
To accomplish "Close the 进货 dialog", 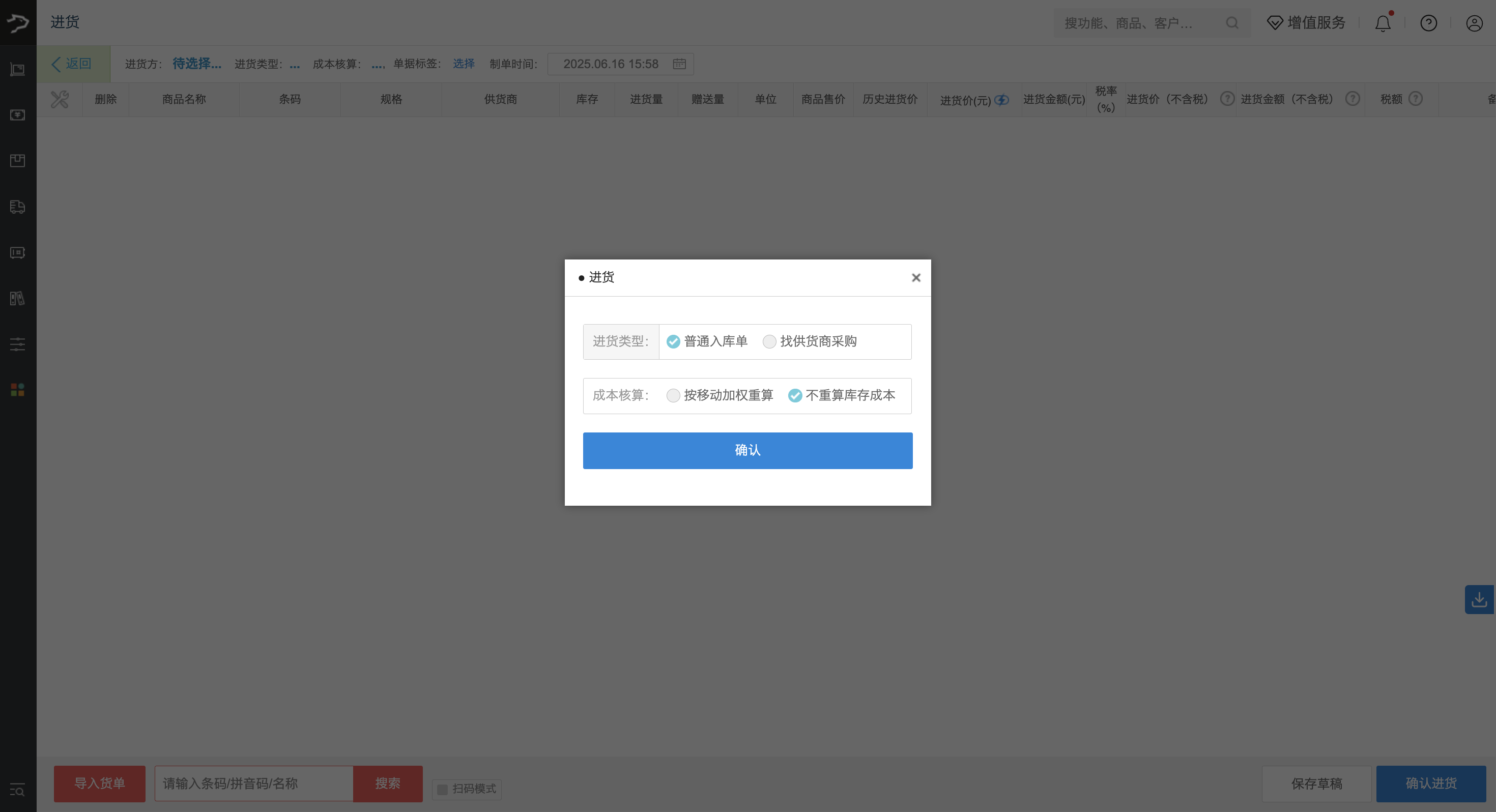I will pyautogui.click(x=916, y=278).
